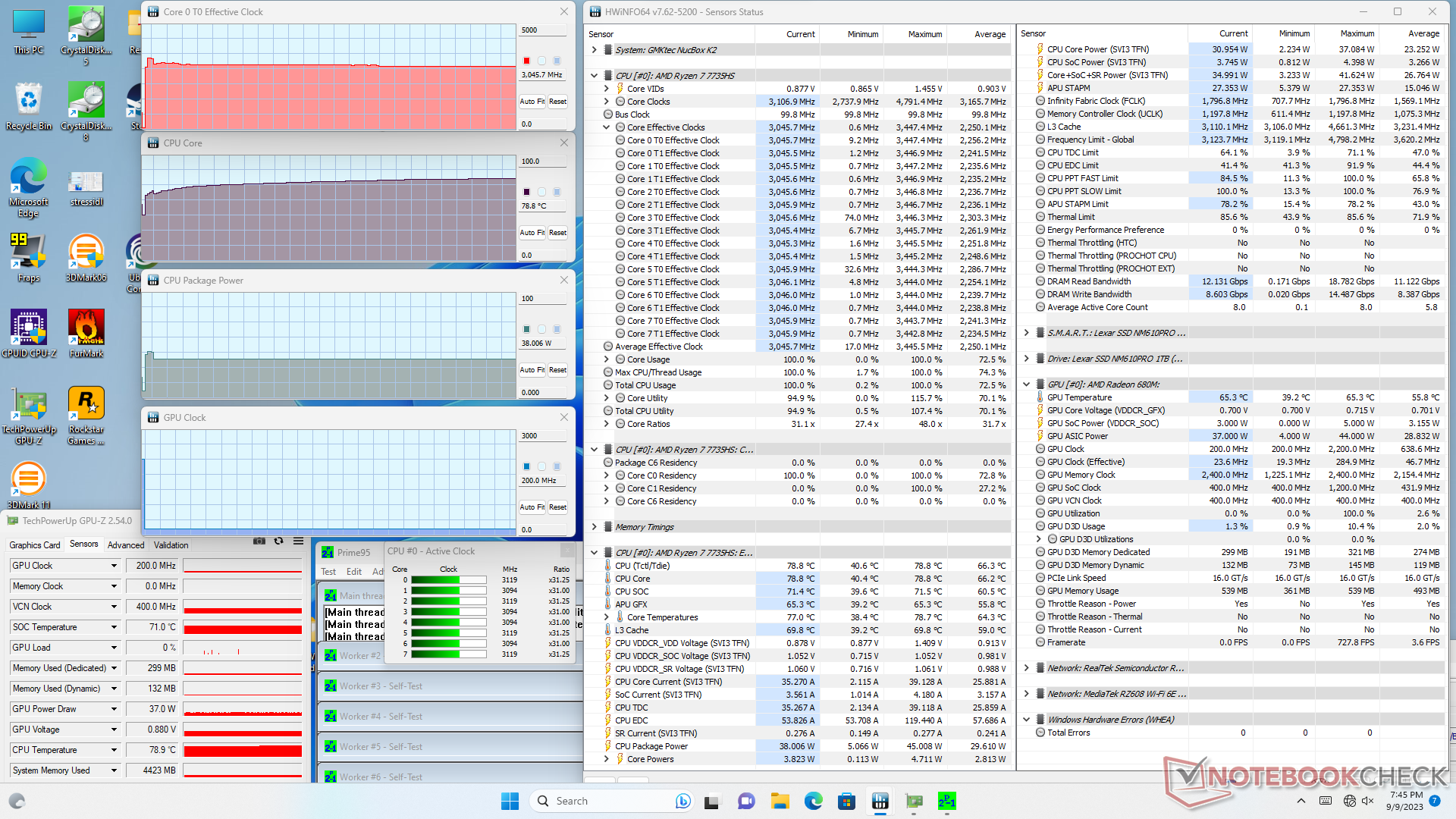
Task: Click red color swatch in Core 0 graph
Action: pyautogui.click(x=526, y=61)
